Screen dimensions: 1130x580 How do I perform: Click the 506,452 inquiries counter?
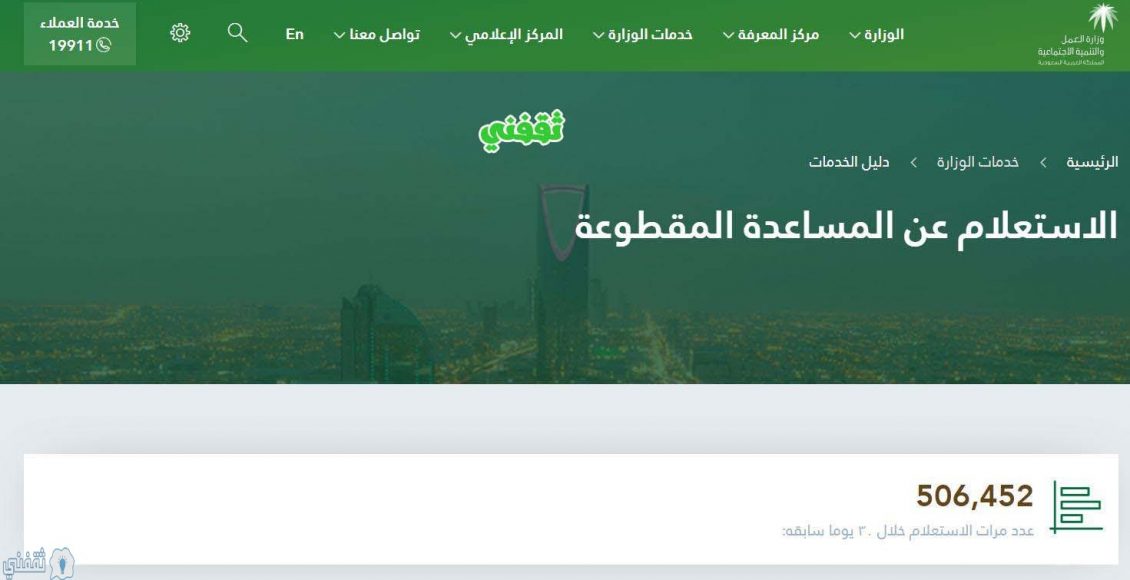click(x=975, y=496)
